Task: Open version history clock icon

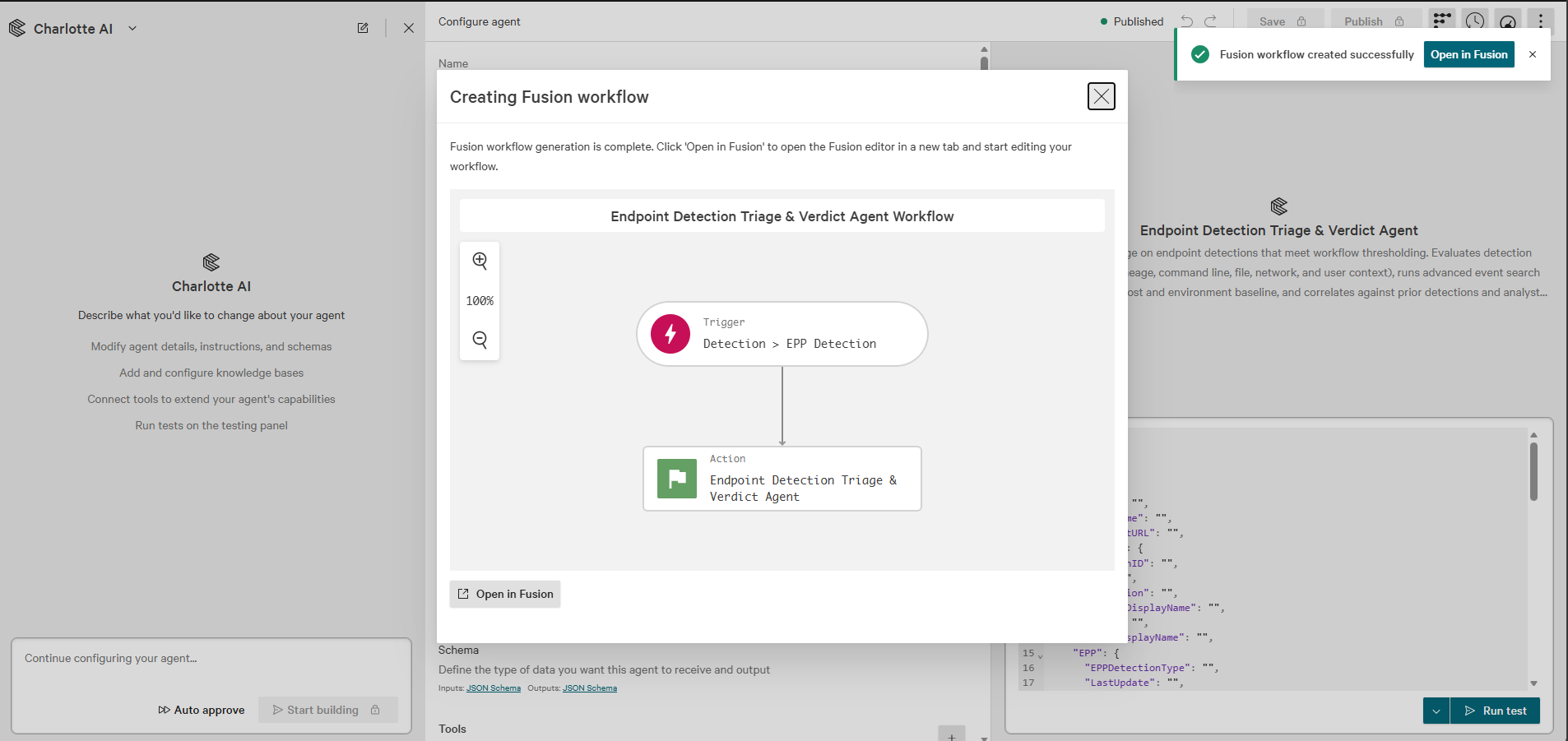Action: click(1475, 21)
